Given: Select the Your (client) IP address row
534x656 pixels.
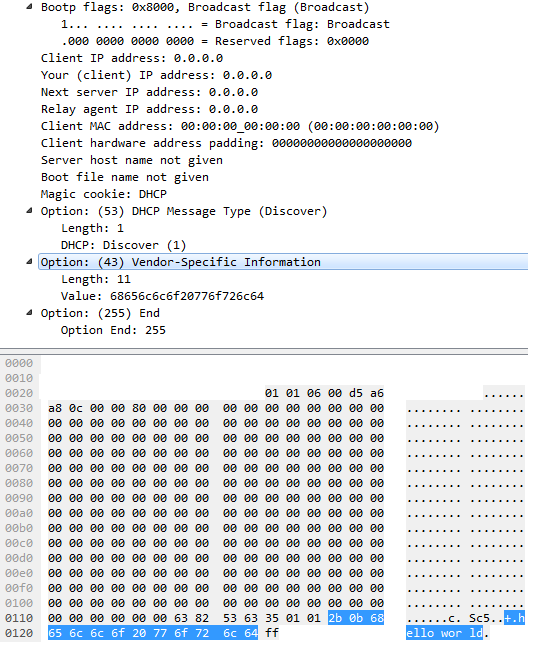Looking at the screenshot, I should click(156, 75).
